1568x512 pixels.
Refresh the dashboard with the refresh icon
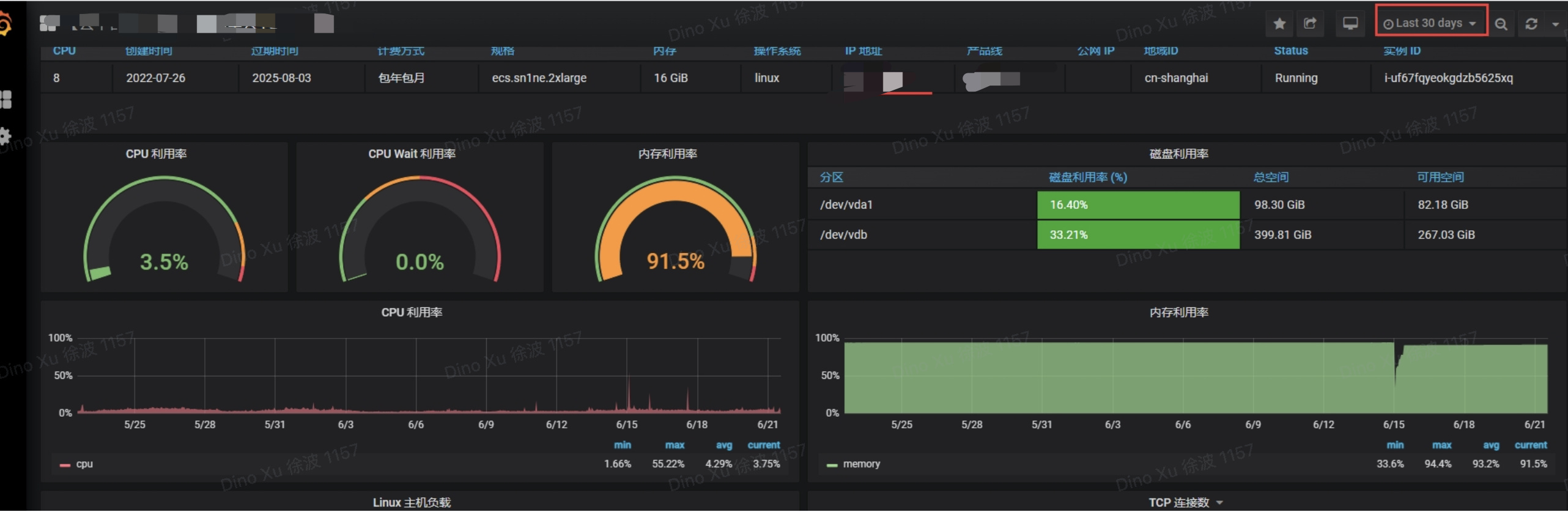coord(1531,24)
